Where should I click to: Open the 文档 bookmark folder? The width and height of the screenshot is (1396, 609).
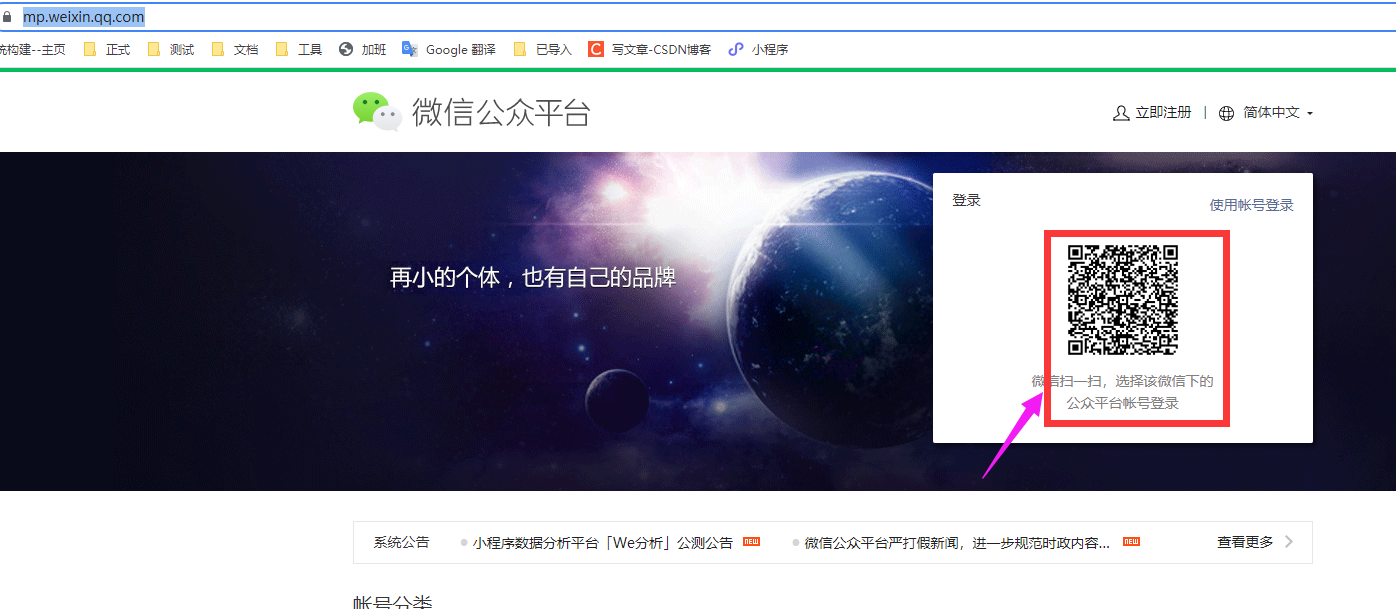click(x=235, y=49)
